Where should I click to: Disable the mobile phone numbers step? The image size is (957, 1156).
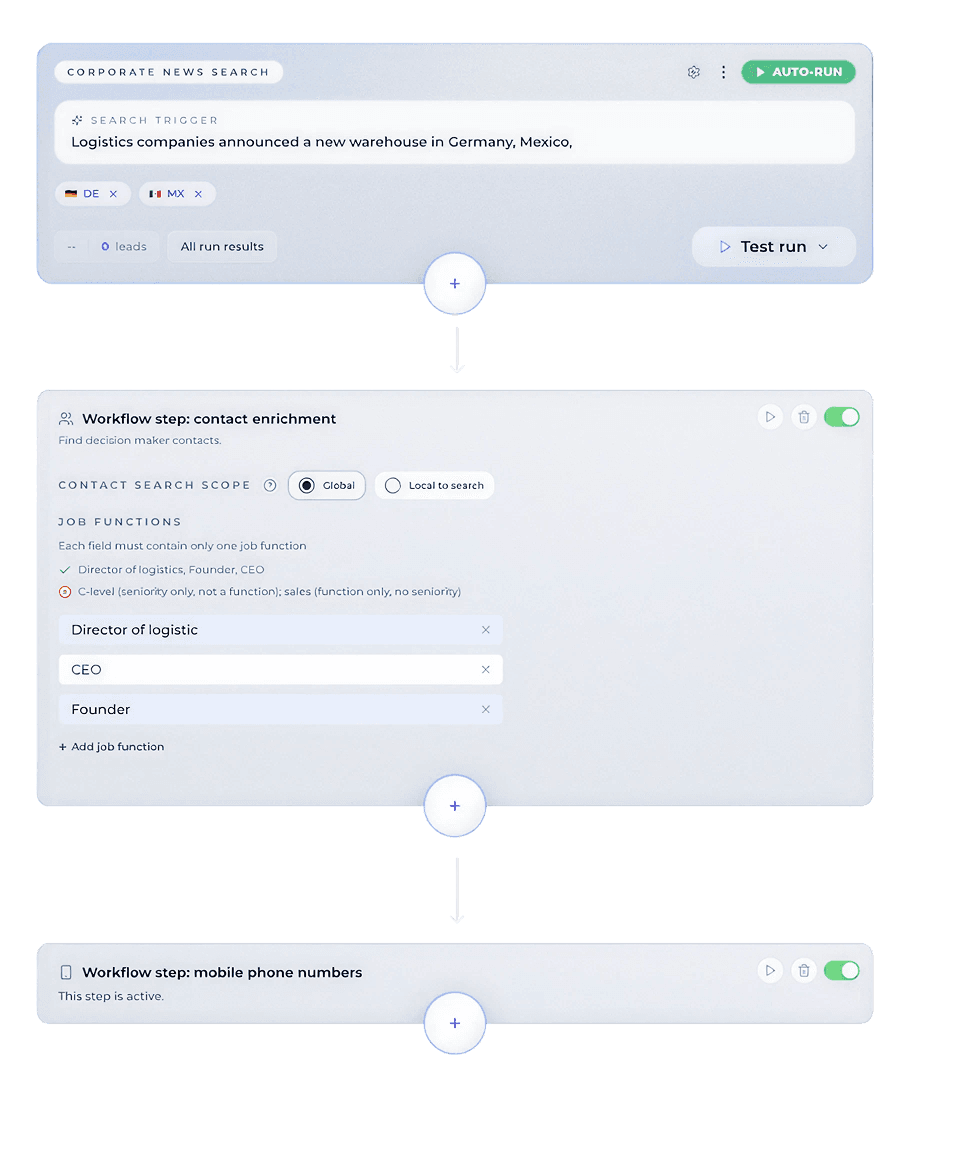coord(841,970)
